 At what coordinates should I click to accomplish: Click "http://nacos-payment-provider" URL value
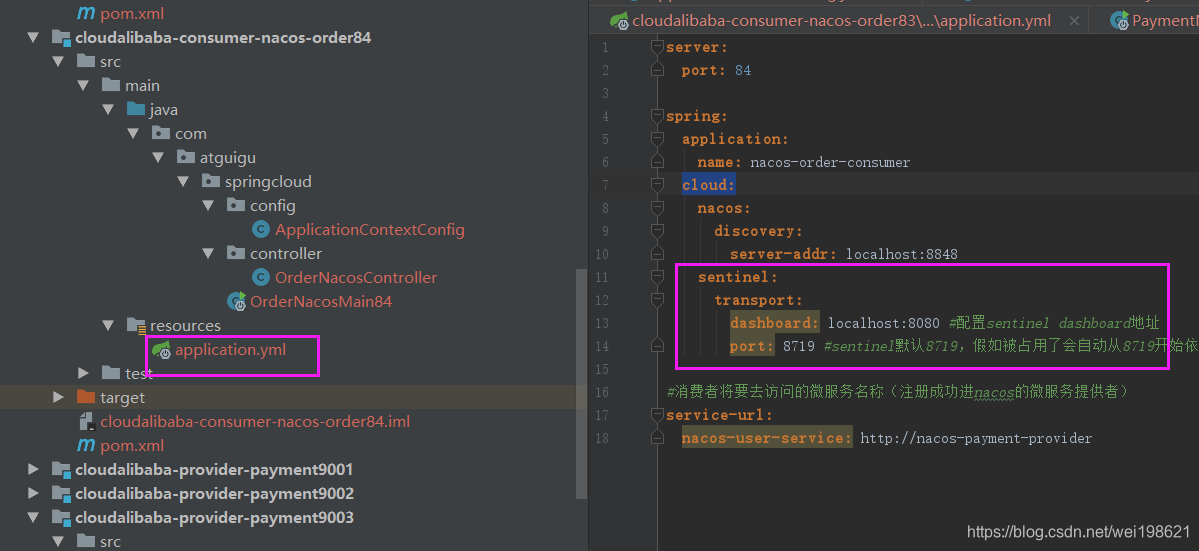click(x=976, y=439)
